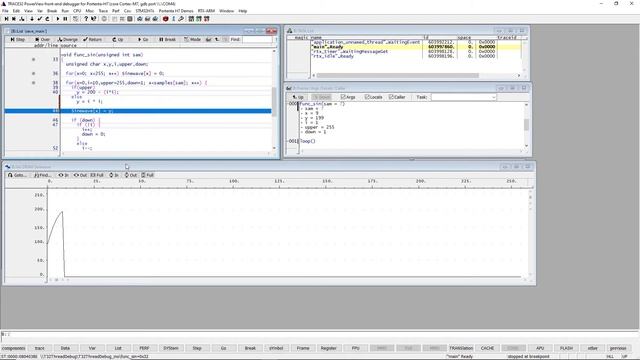Screen dimensions: 640x360
Task: Click the Return checkmark icon in main toolbar
Action: coord(40,19)
